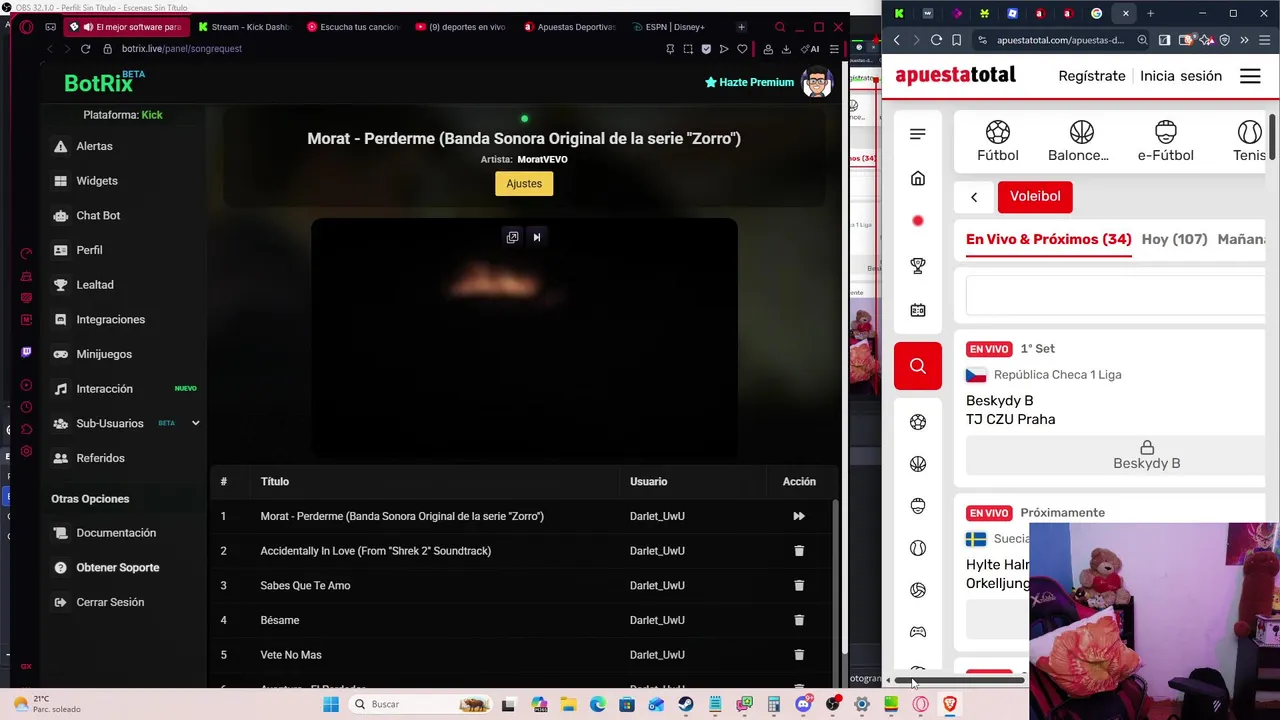Click the yellow Ajustes button
This screenshot has width=1280, height=720.
[524, 184]
